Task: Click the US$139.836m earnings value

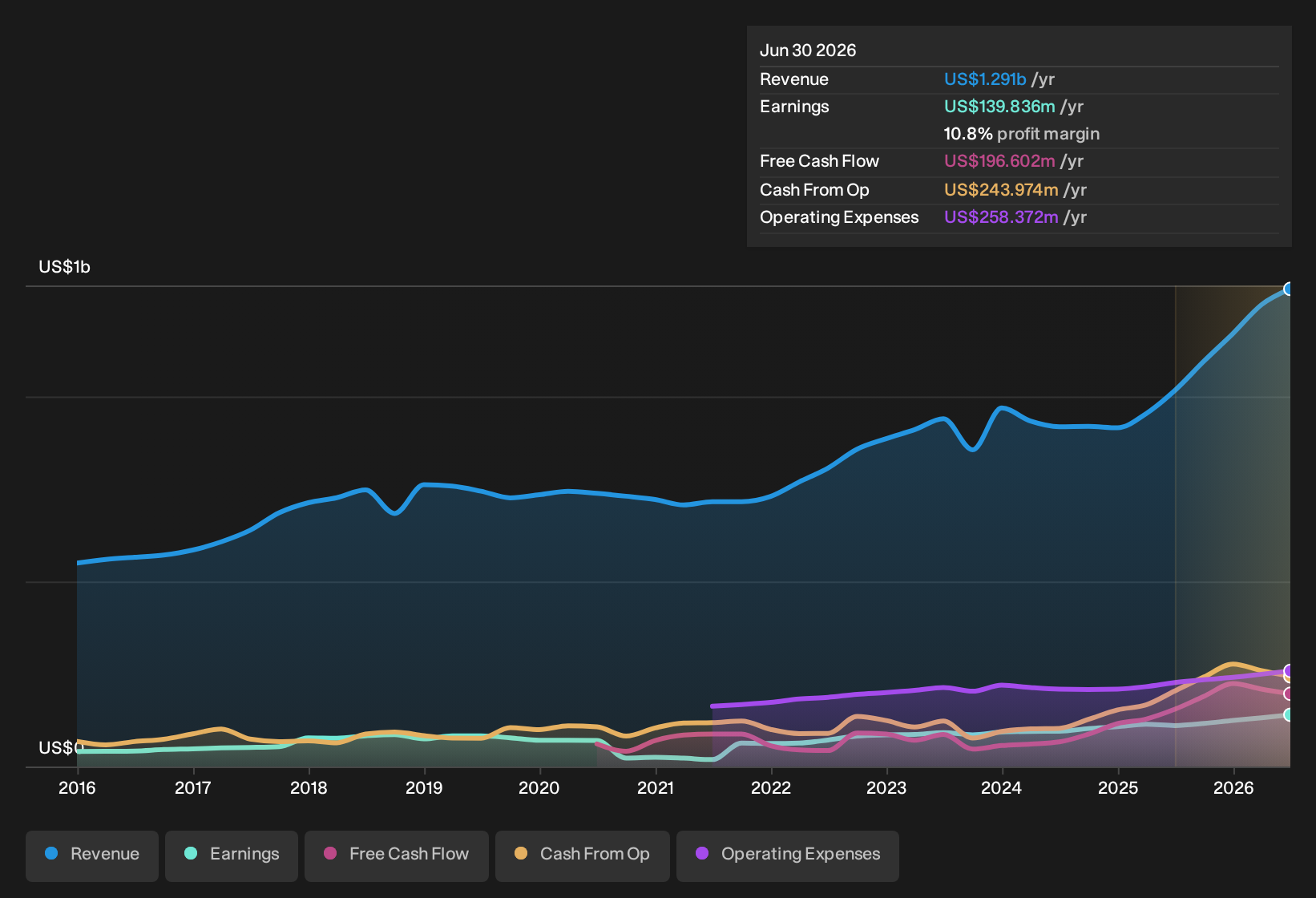Action: point(999,107)
